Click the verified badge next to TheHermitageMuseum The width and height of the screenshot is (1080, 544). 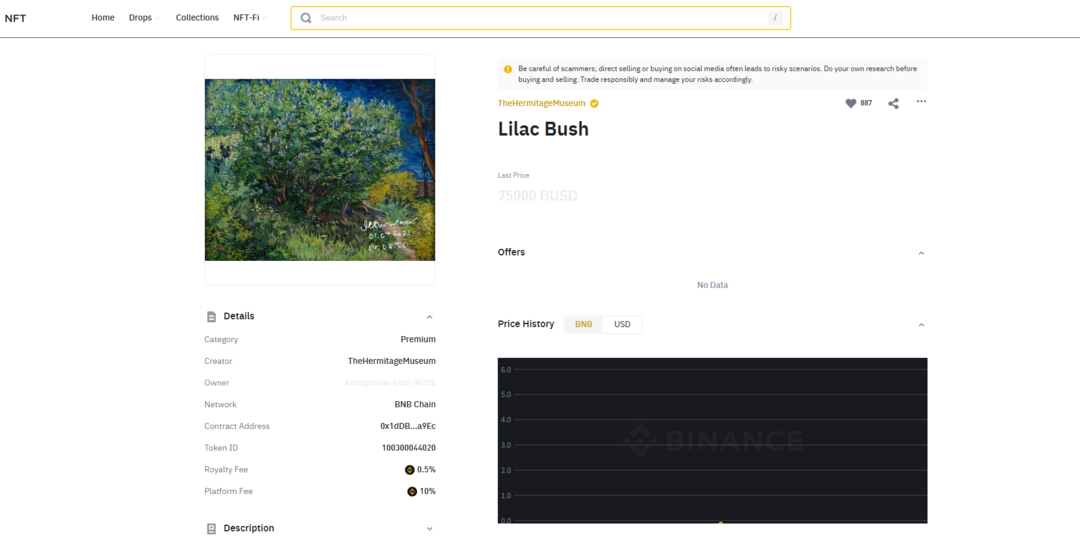pyautogui.click(x=594, y=103)
